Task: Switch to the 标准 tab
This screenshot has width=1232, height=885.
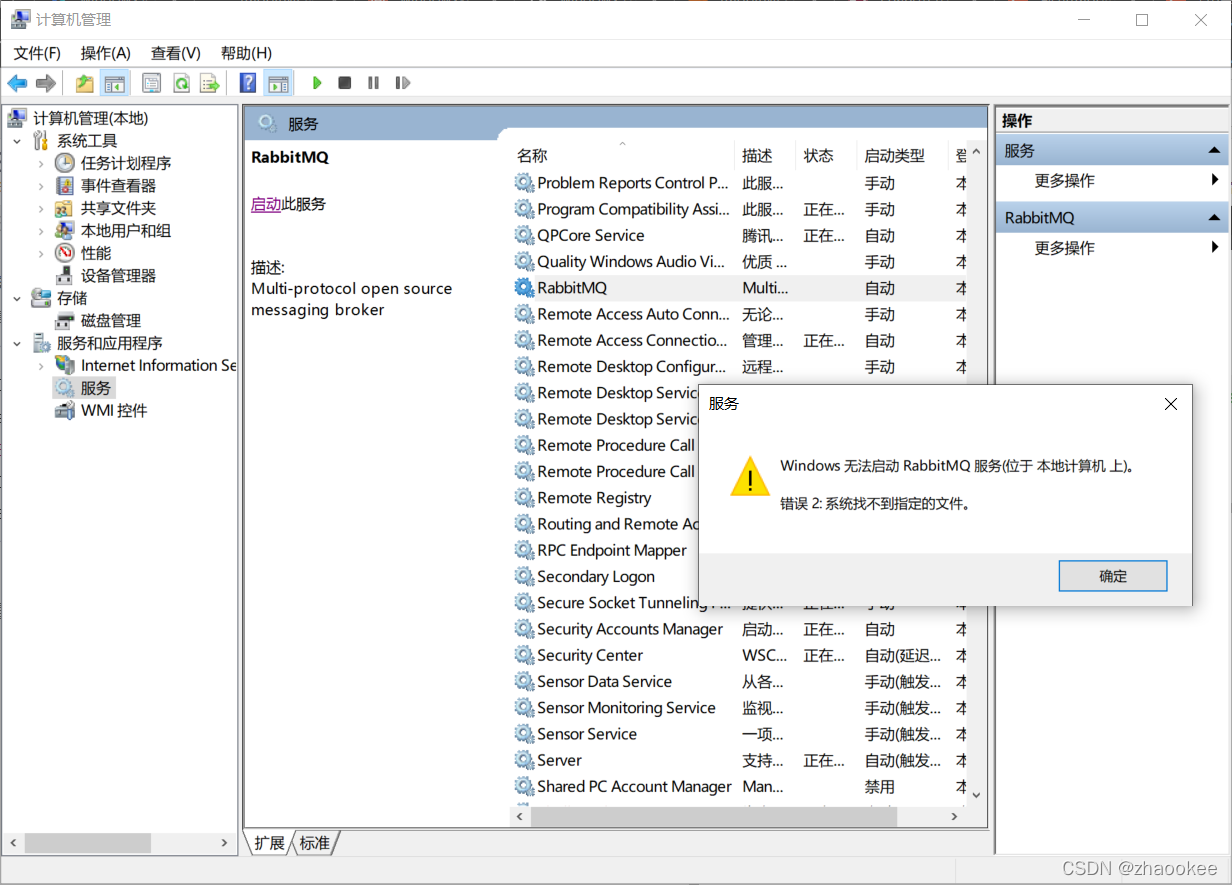Action: [314, 843]
